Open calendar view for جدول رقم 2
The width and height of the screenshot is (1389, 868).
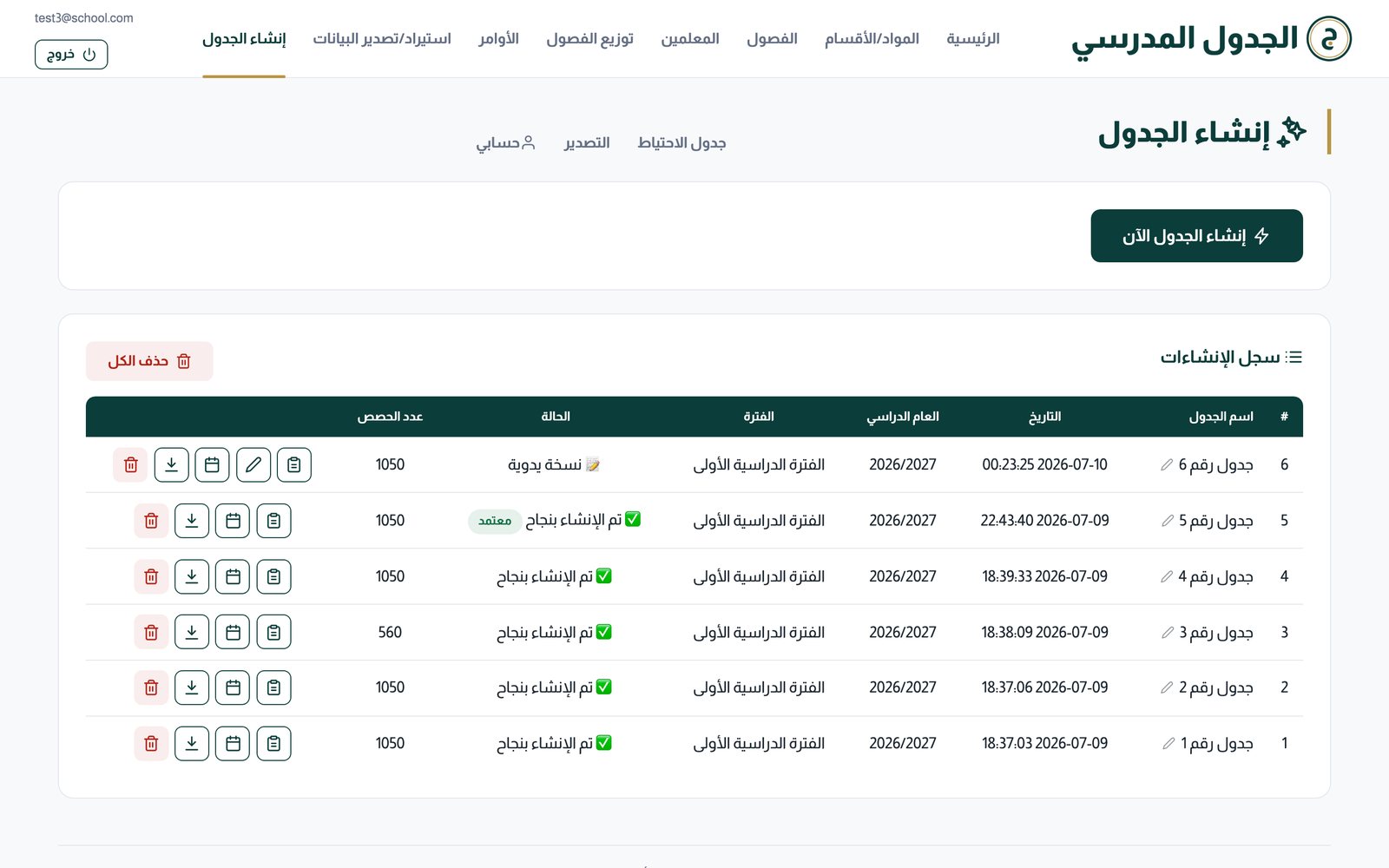point(233,687)
